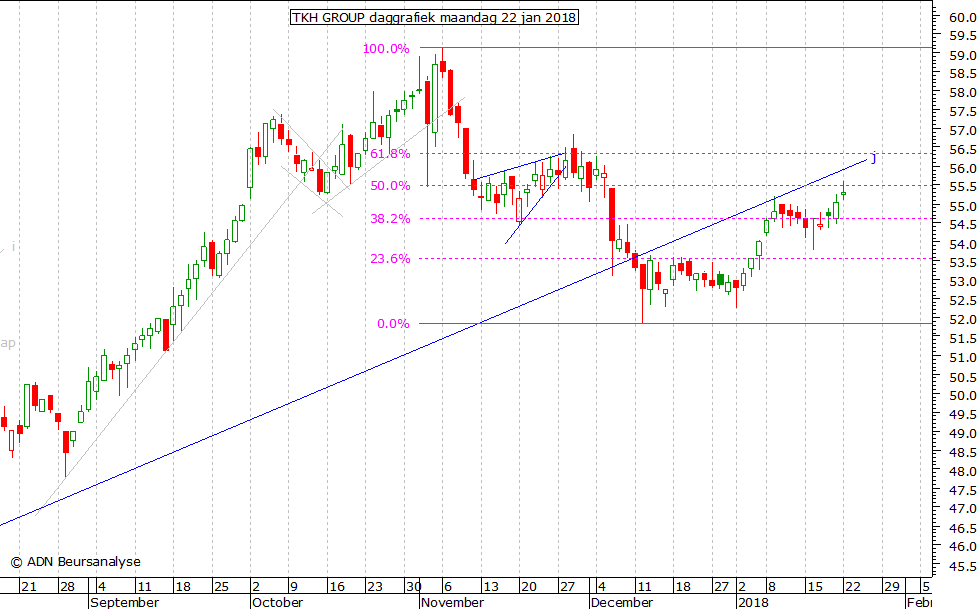This screenshot has width=980, height=609.
Task: Click the 47.0 price axis value
Action: tap(962, 510)
